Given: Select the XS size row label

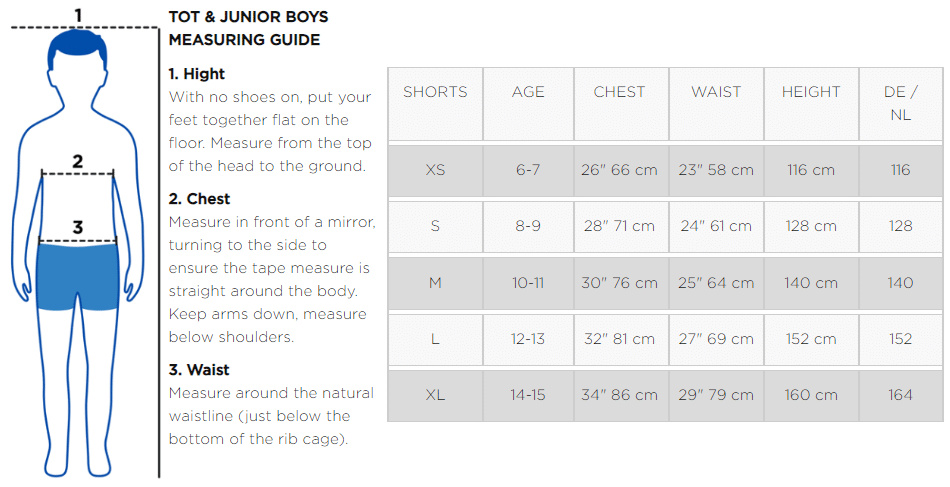Looking at the screenshot, I should 435,170.
